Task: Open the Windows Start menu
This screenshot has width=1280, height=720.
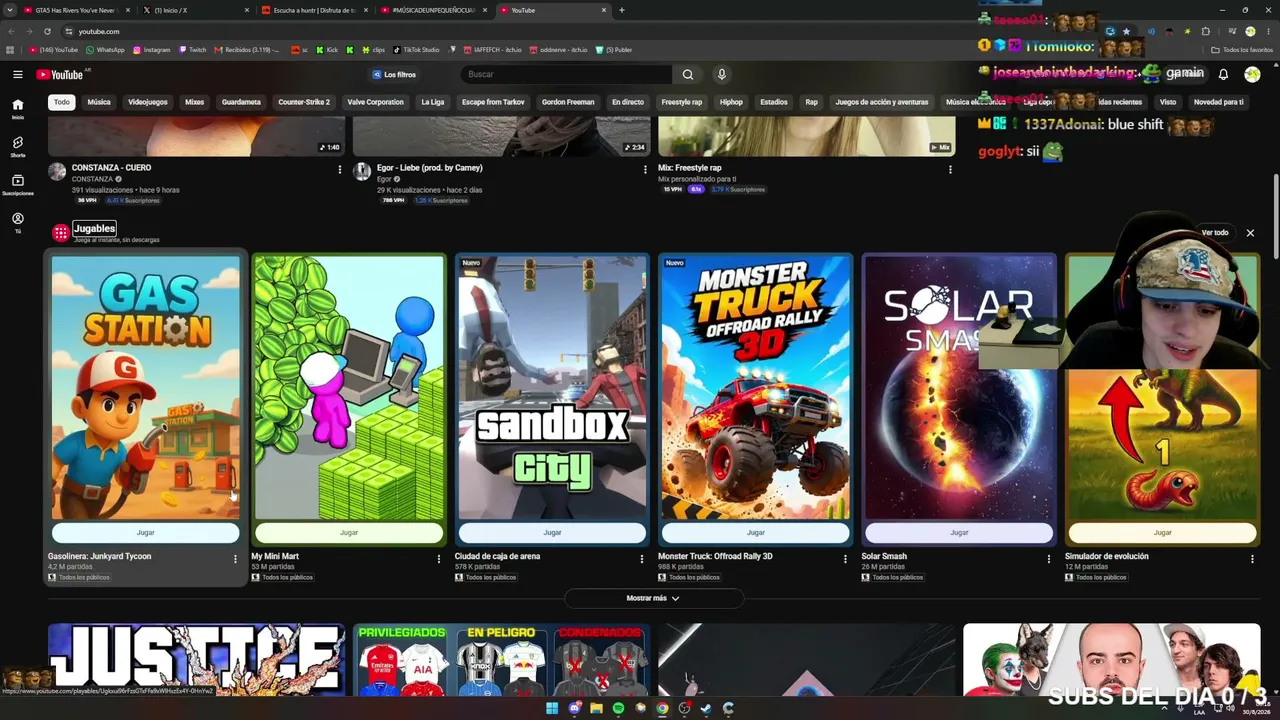Action: pyautogui.click(x=551, y=708)
